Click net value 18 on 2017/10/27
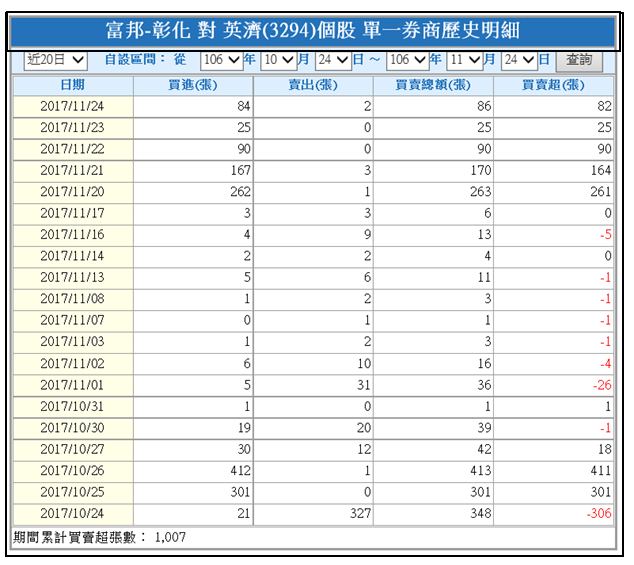This screenshot has height=565, width=634. coord(605,450)
